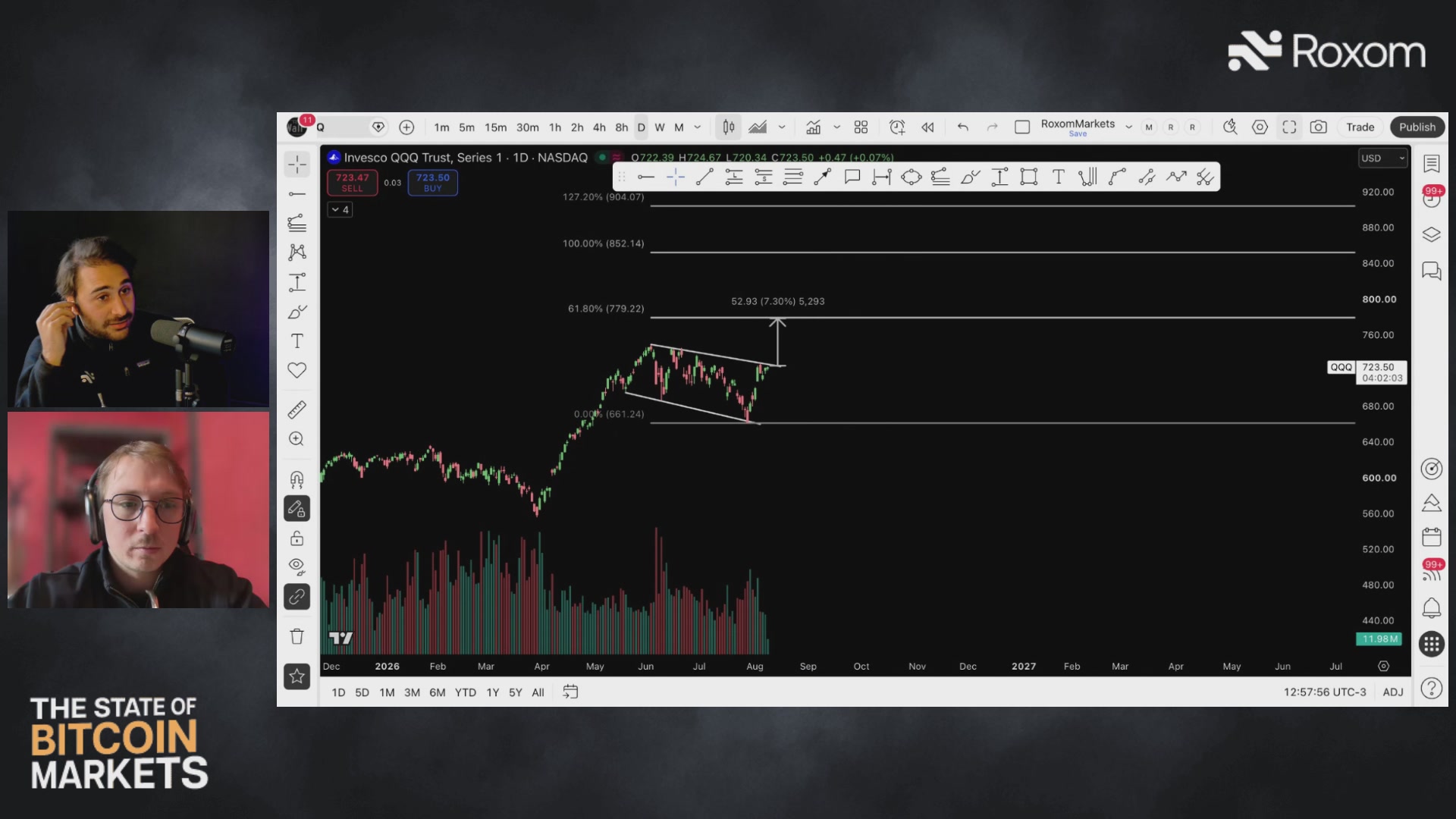Open the favorites star toolbar button
The image size is (1456, 819).
(x=297, y=676)
